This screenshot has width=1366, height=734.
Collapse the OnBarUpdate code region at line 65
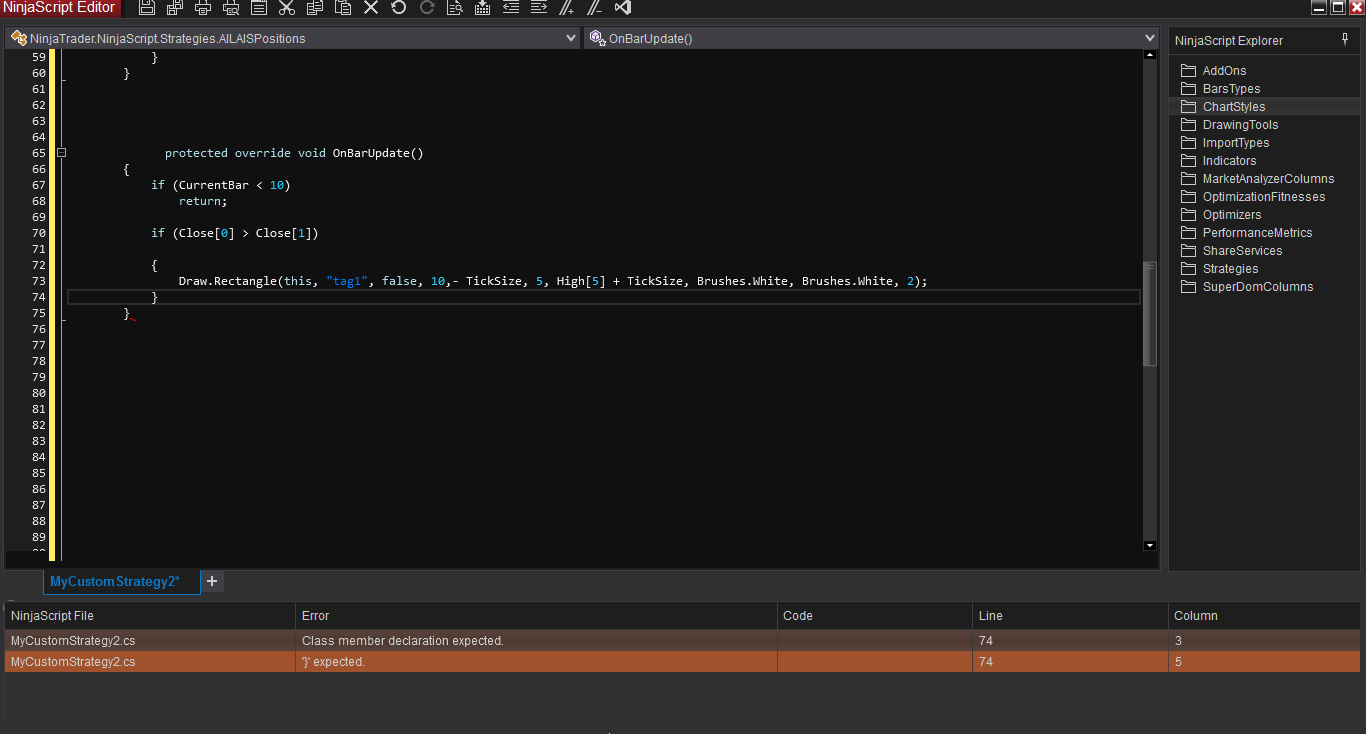[x=62, y=153]
